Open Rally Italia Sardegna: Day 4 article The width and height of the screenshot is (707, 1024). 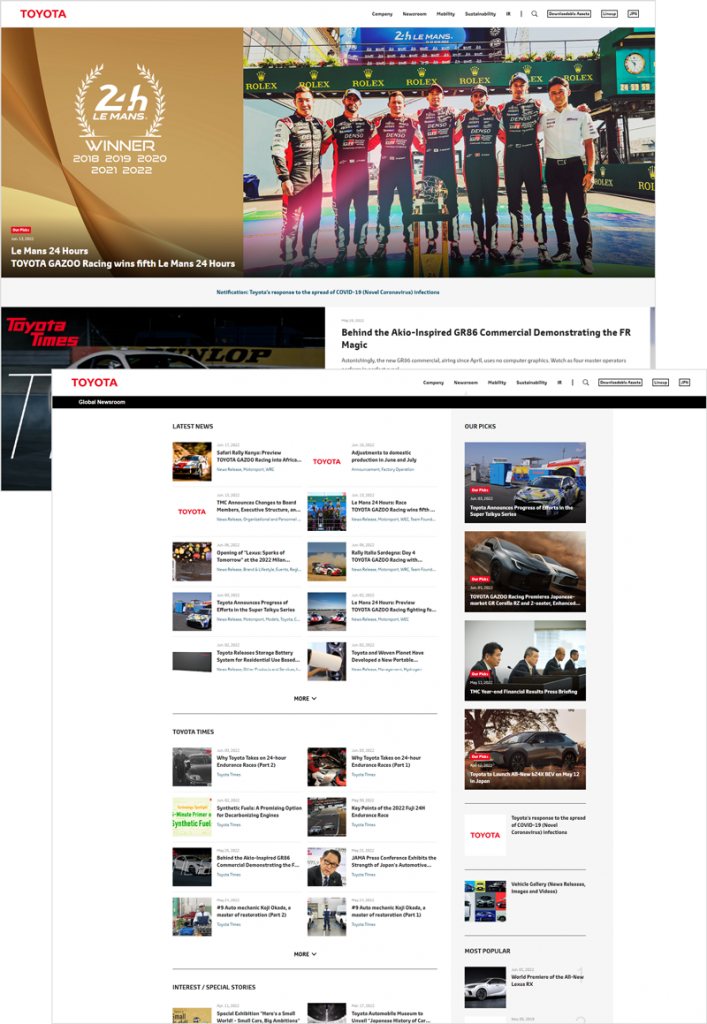386,556
